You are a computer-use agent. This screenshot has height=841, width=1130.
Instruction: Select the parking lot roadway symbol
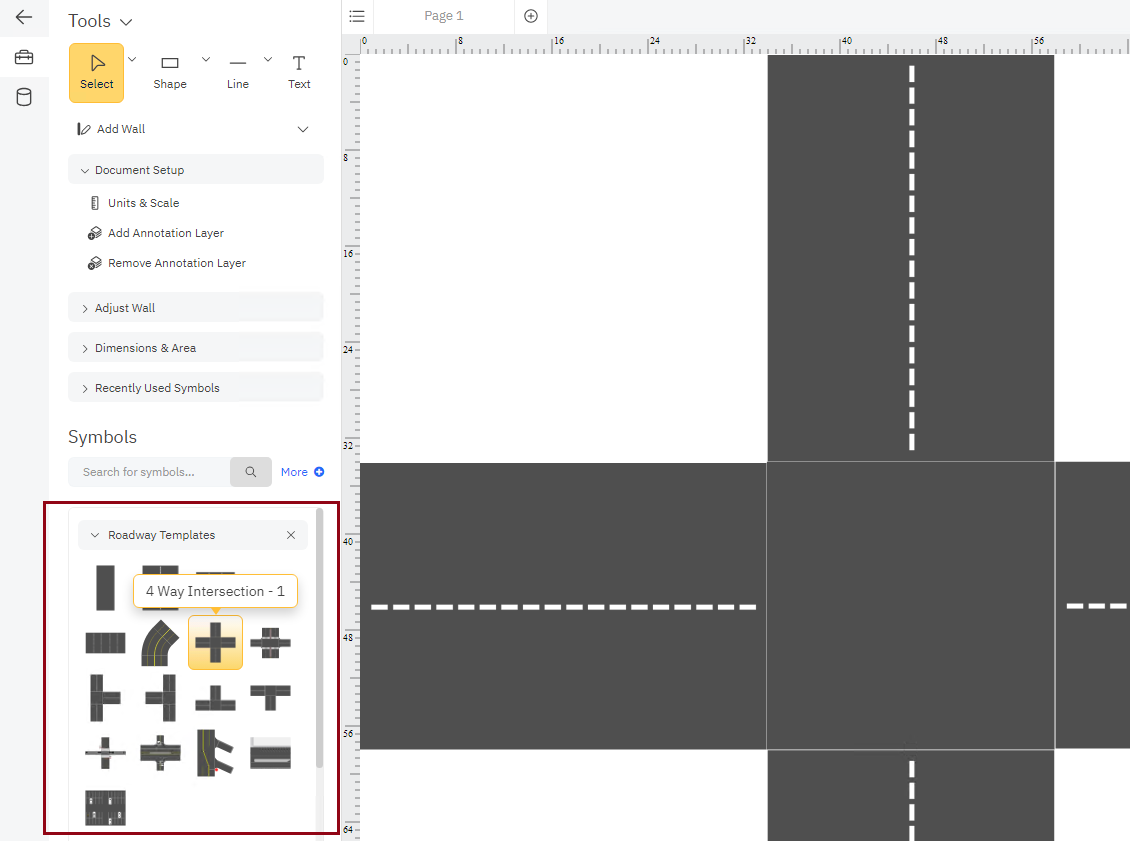(x=105, y=807)
